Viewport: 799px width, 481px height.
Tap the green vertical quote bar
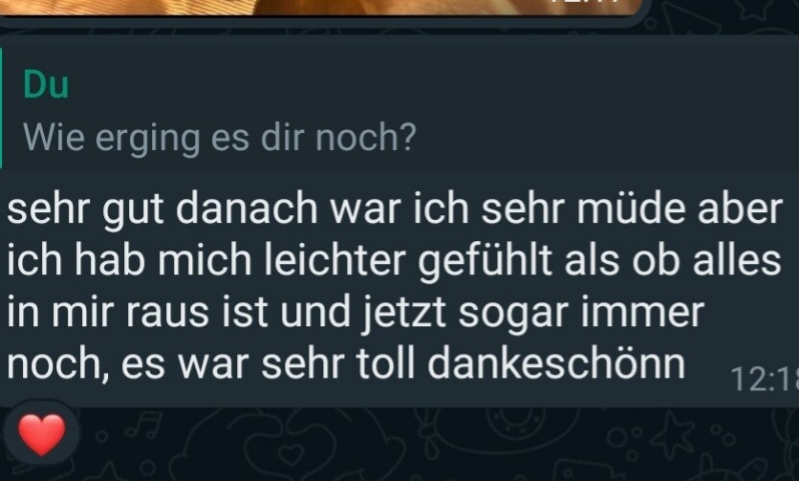[x=1, y=108]
